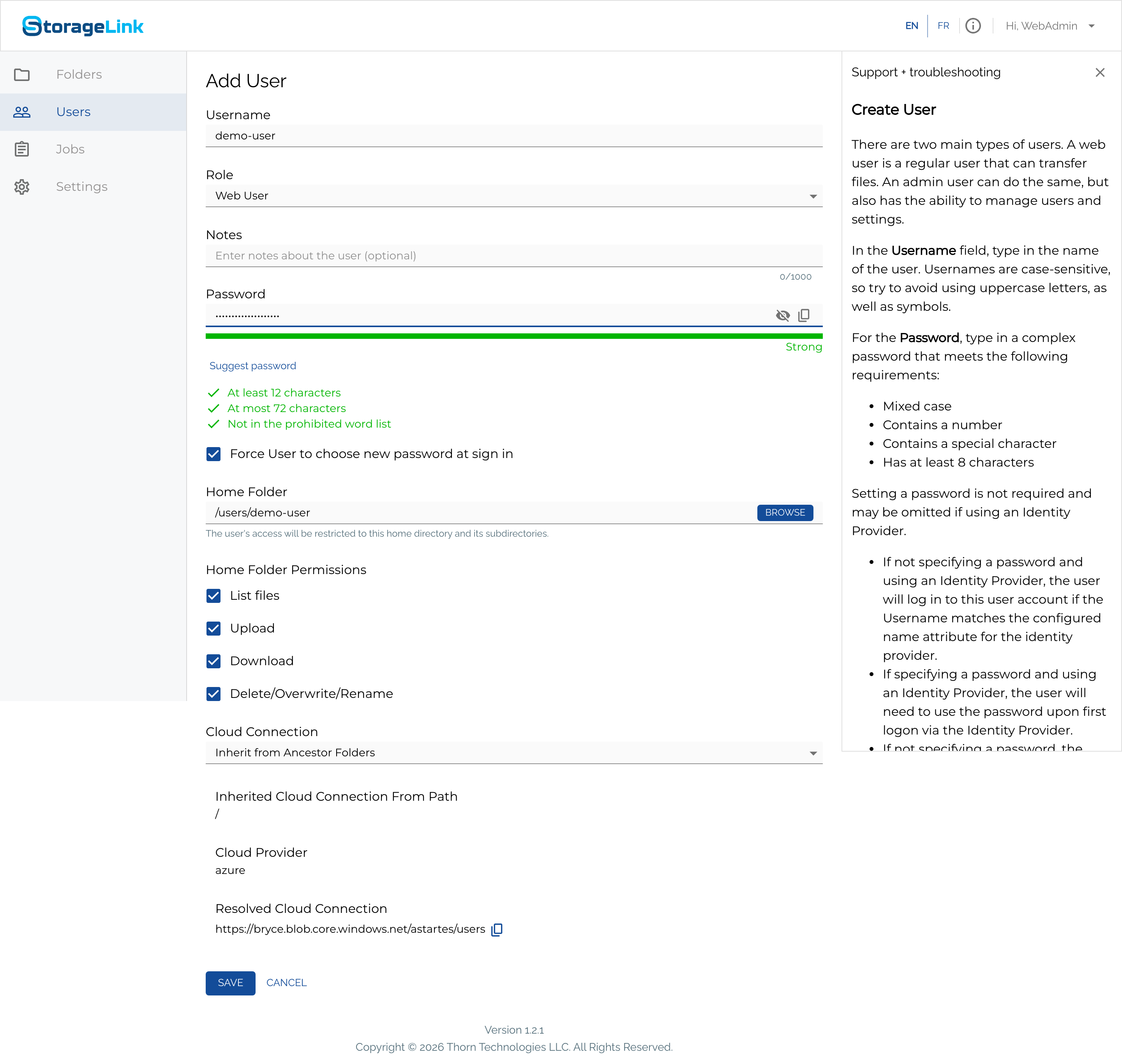Click the 'azure' cloud provider value

pyautogui.click(x=230, y=870)
